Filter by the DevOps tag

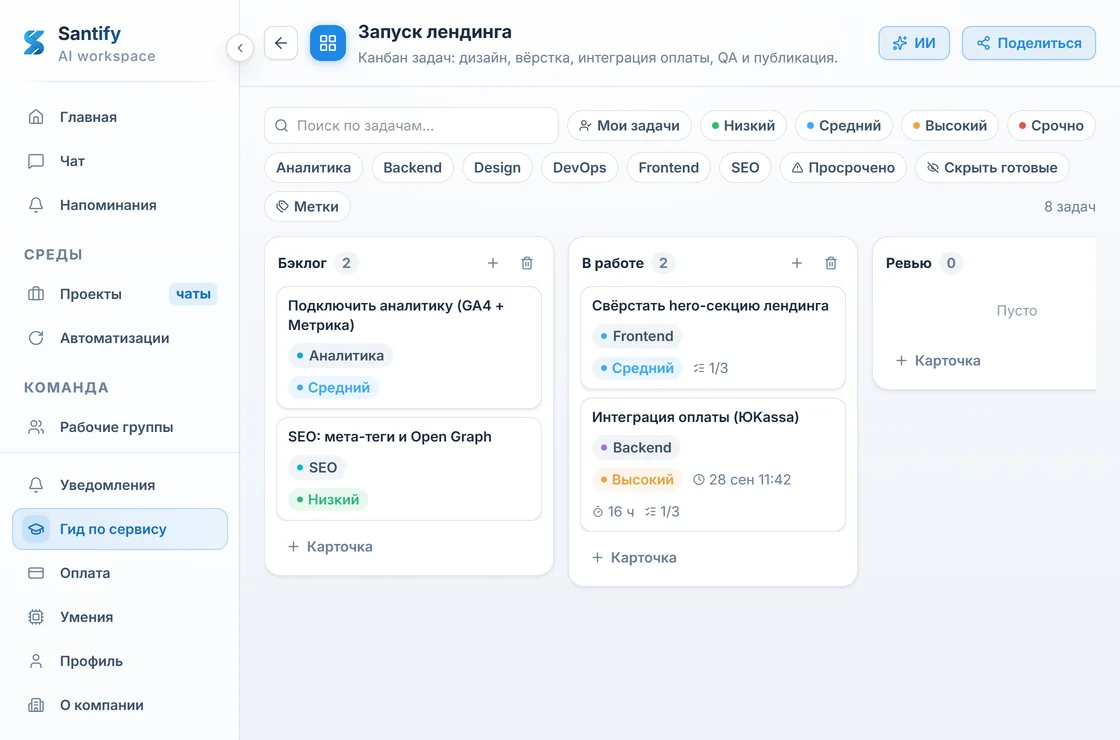(579, 168)
